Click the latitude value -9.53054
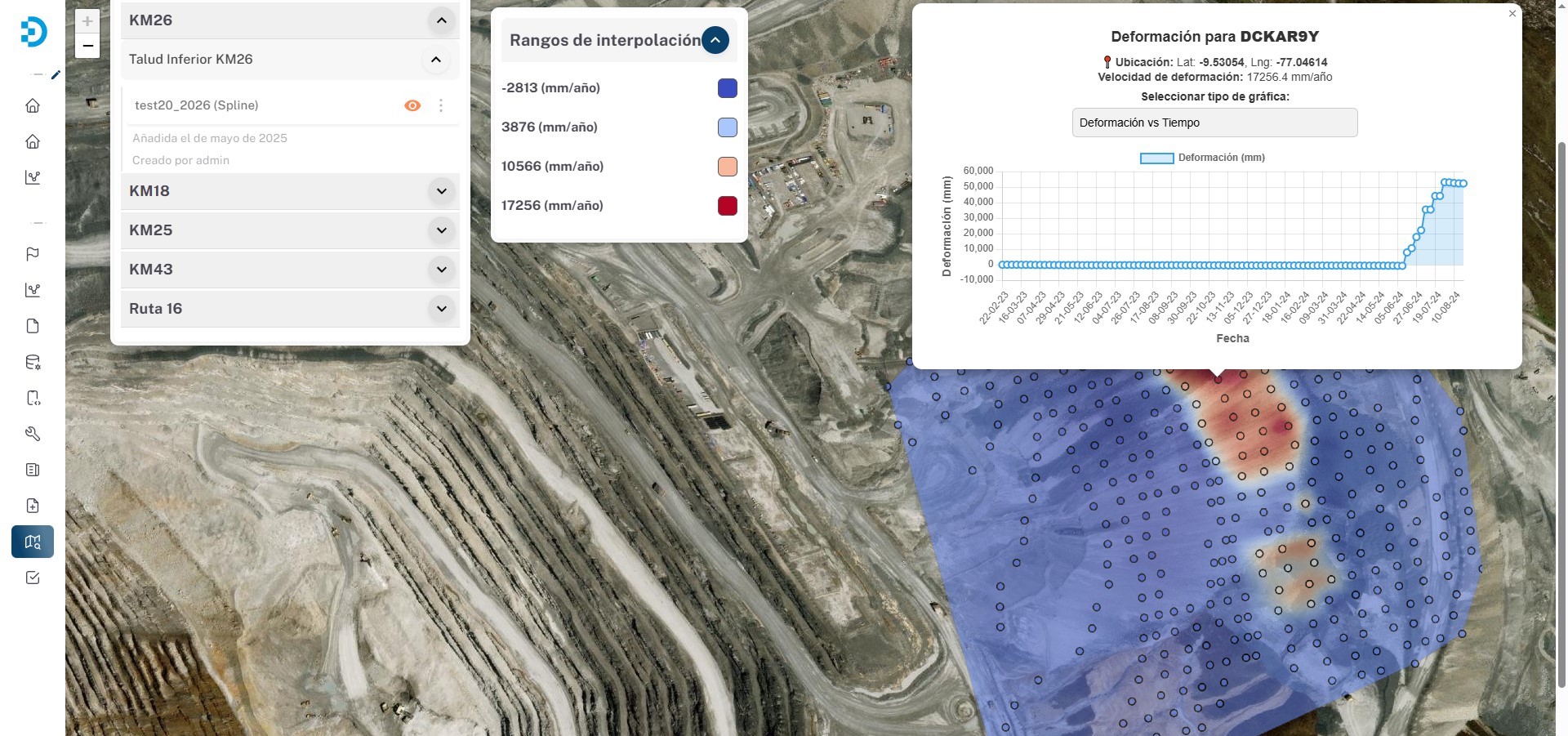1568x736 pixels. (x=1222, y=62)
